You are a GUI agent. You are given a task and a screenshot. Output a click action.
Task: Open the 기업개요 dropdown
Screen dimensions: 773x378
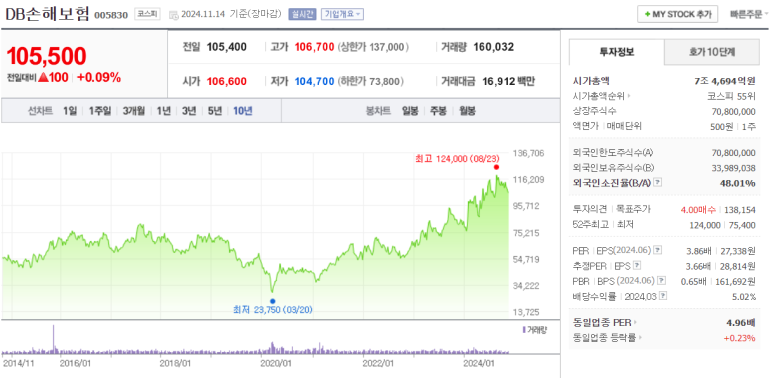342,14
